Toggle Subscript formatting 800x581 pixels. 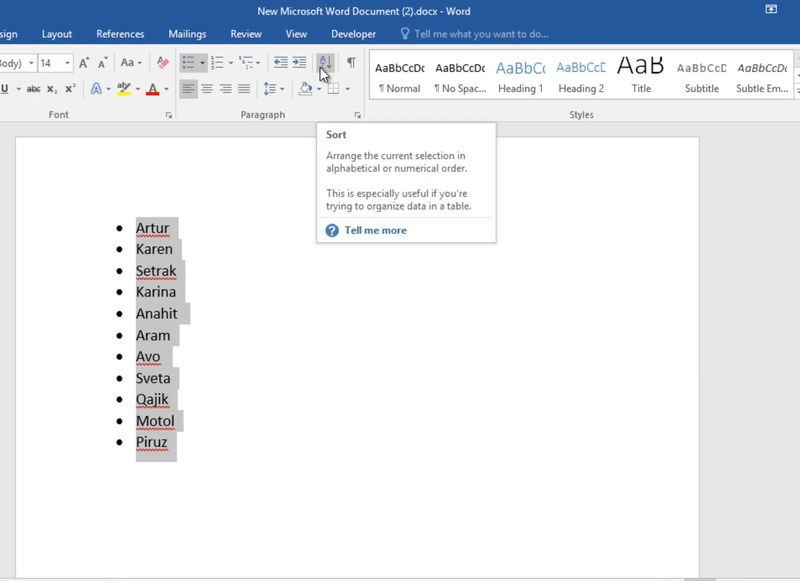tap(52, 89)
